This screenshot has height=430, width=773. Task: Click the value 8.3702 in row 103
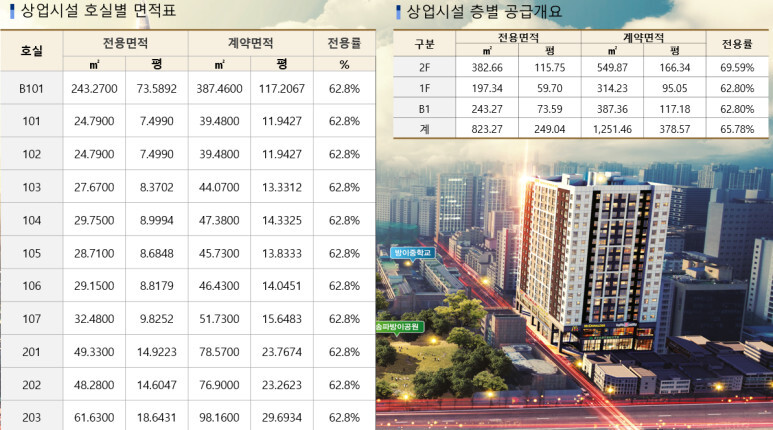(x=157, y=187)
